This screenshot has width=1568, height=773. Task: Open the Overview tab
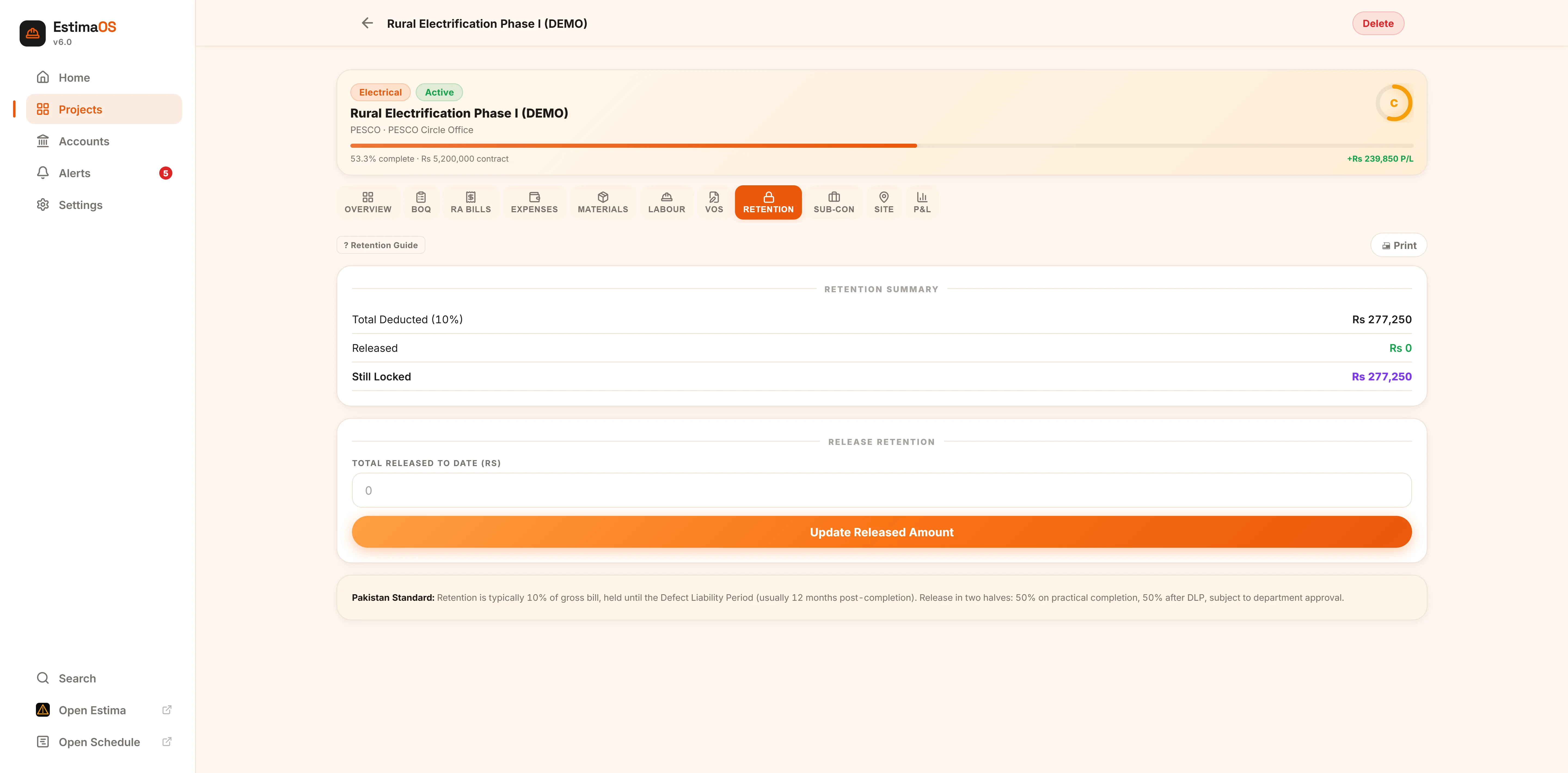pos(368,202)
